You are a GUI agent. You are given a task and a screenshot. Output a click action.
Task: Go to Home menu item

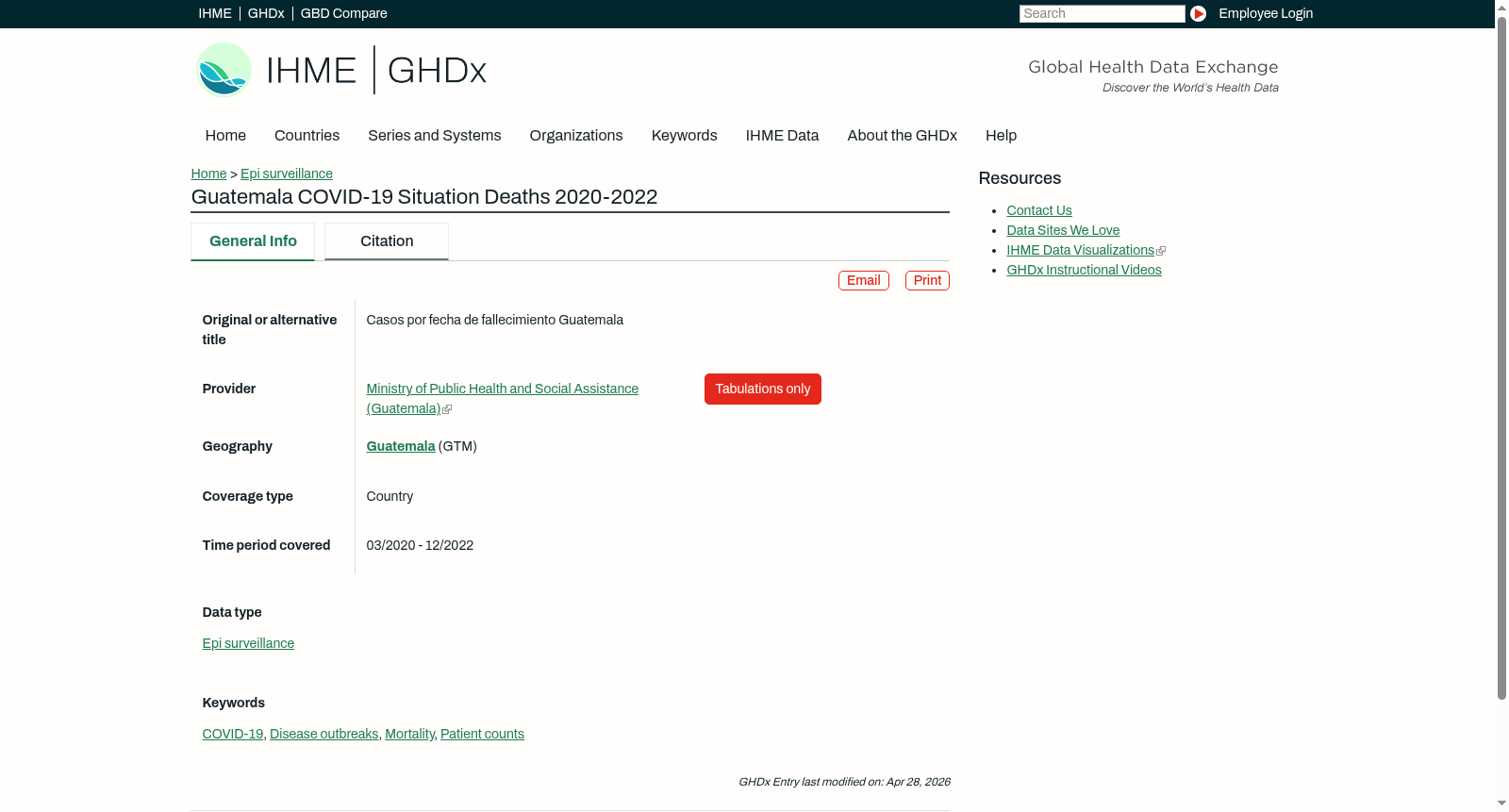click(225, 136)
